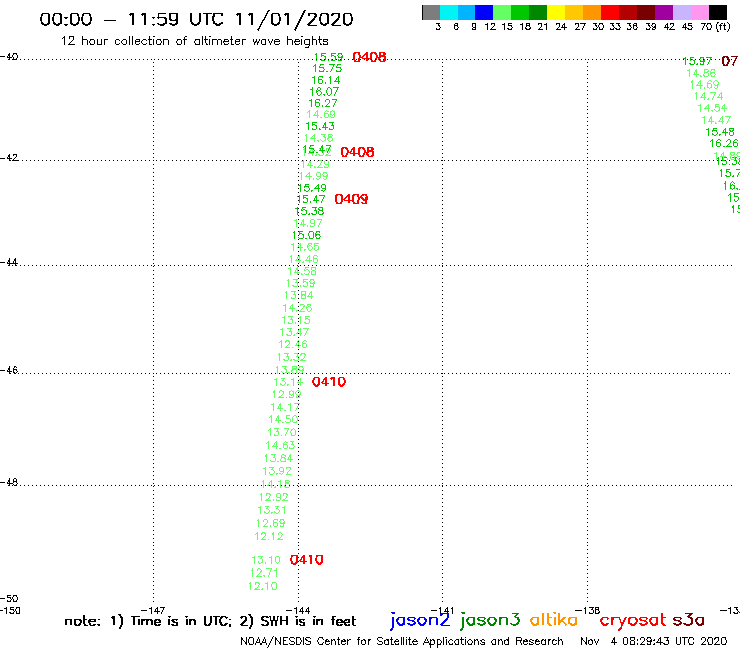
Task: Click the jason2 satellite label
Action: (420, 620)
